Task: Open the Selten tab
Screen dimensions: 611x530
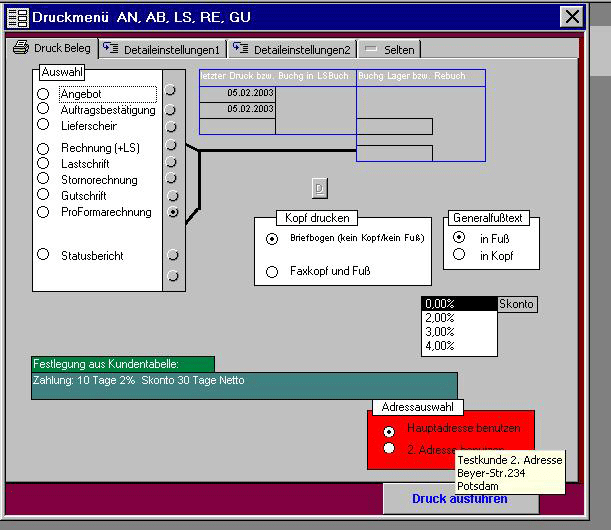Action: coord(390,49)
